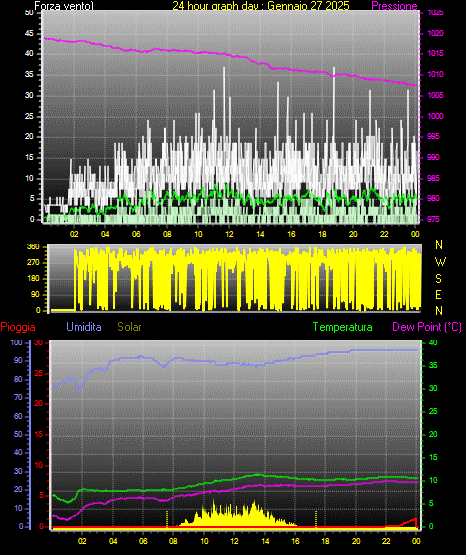The width and height of the screenshot is (466, 555).
Task: Click the 12 hour tick on the wind graph
Action: (x=229, y=234)
